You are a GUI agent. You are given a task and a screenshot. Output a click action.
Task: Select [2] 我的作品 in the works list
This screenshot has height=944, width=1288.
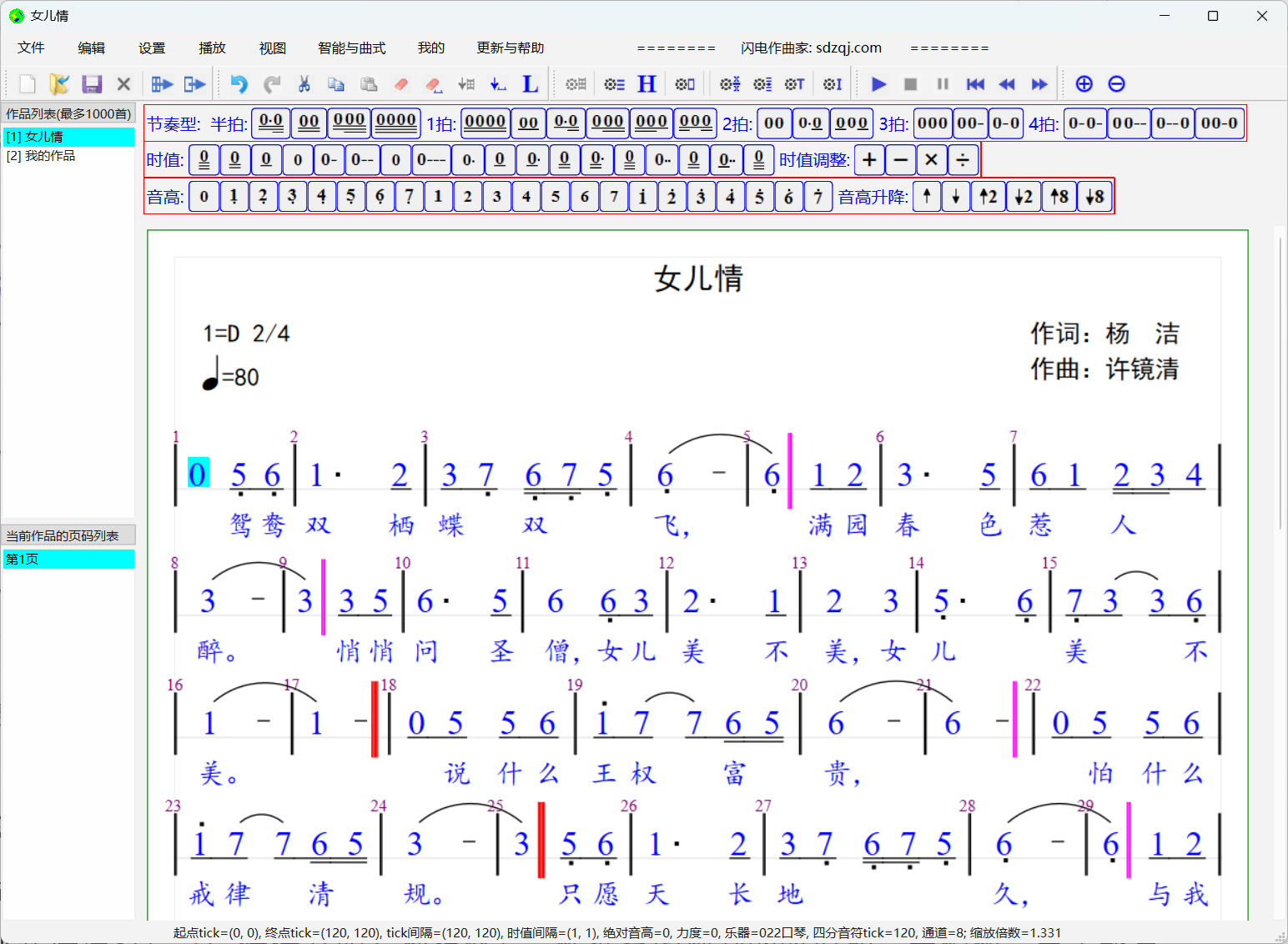(68, 156)
